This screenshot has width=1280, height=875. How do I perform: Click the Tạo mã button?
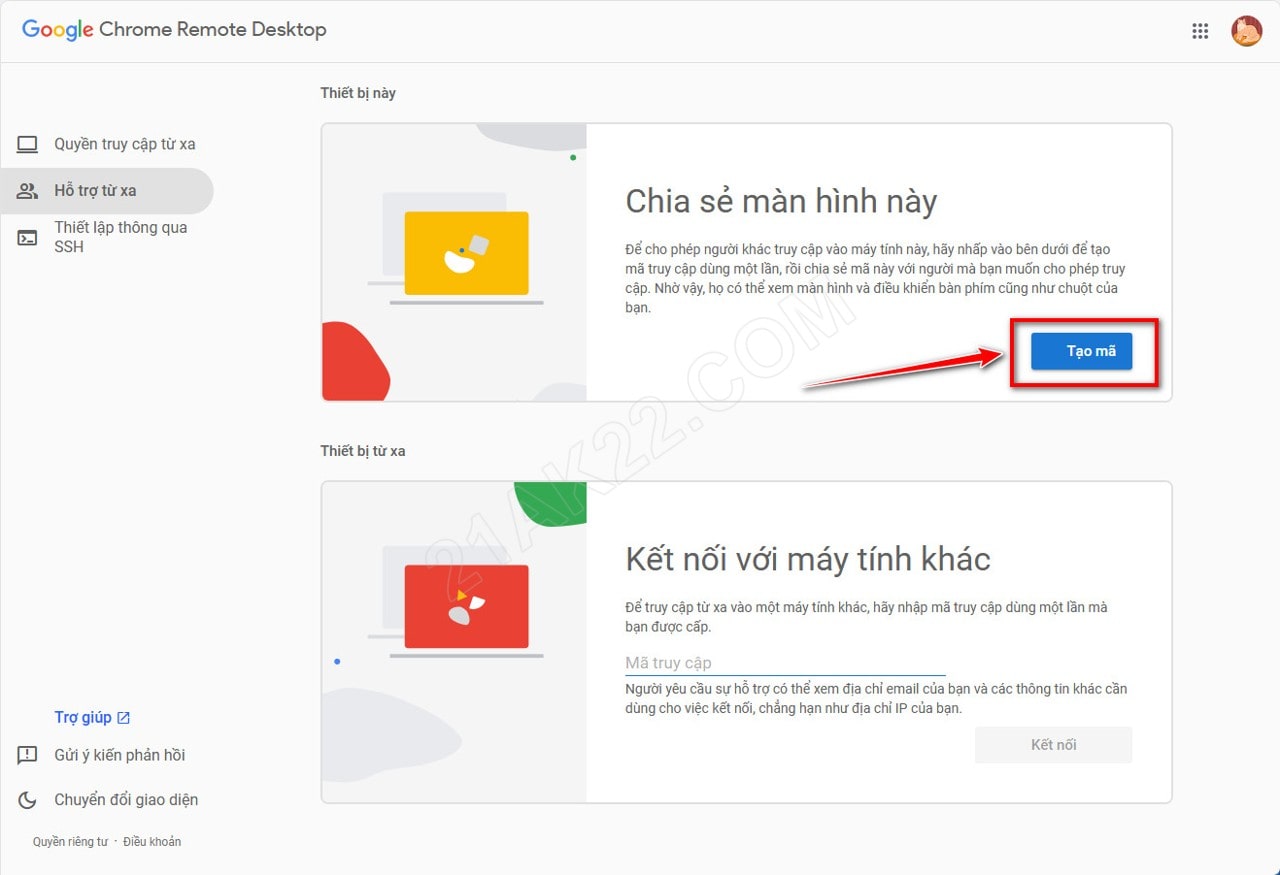tap(1081, 351)
